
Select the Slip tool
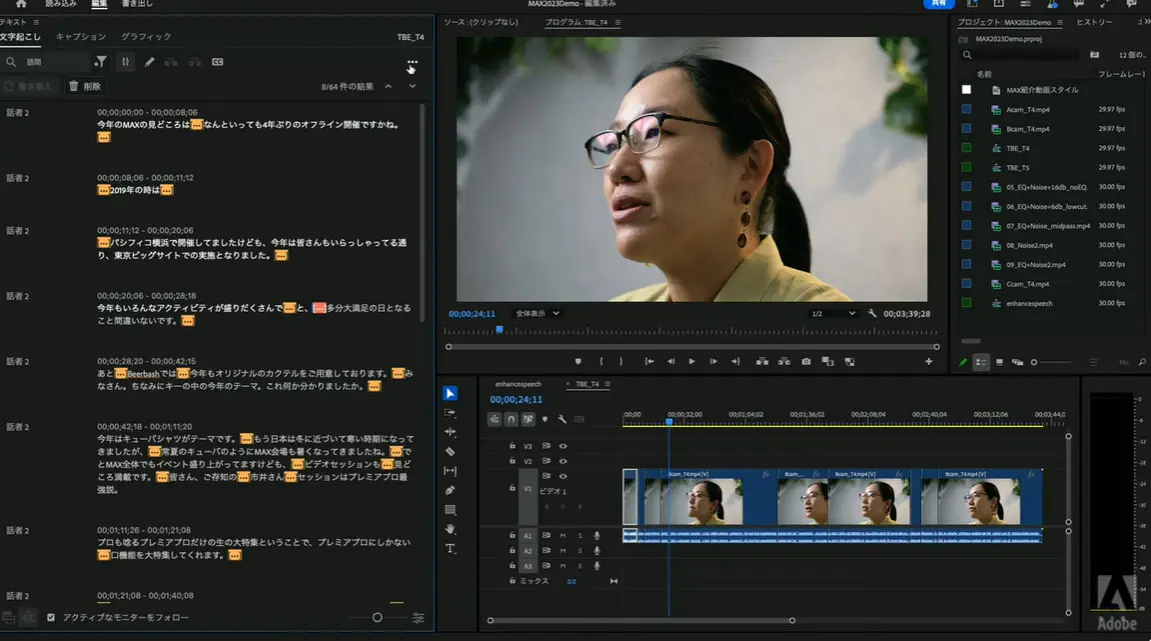tap(450, 471)
